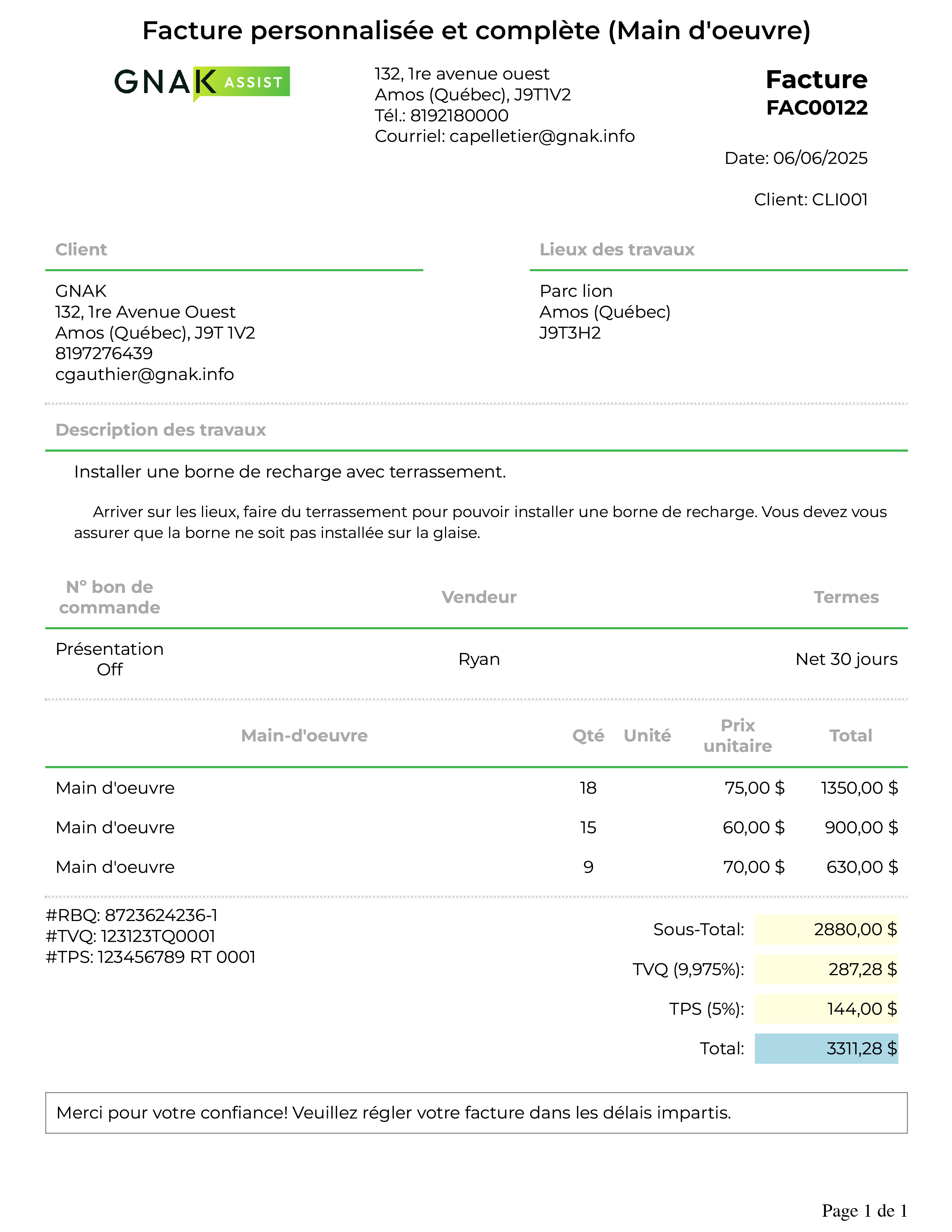Click the Sous-Total amount 2880,00 $
Screen dimensions: 952x1232
pos(826,930)
